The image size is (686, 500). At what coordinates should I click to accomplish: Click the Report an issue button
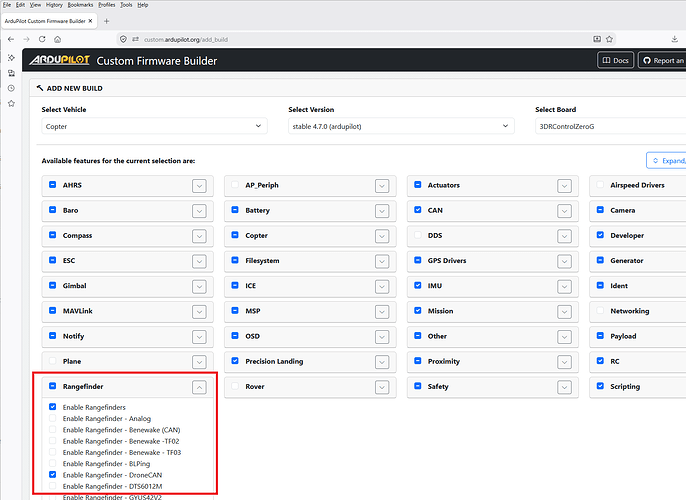(x=662, y=60)
